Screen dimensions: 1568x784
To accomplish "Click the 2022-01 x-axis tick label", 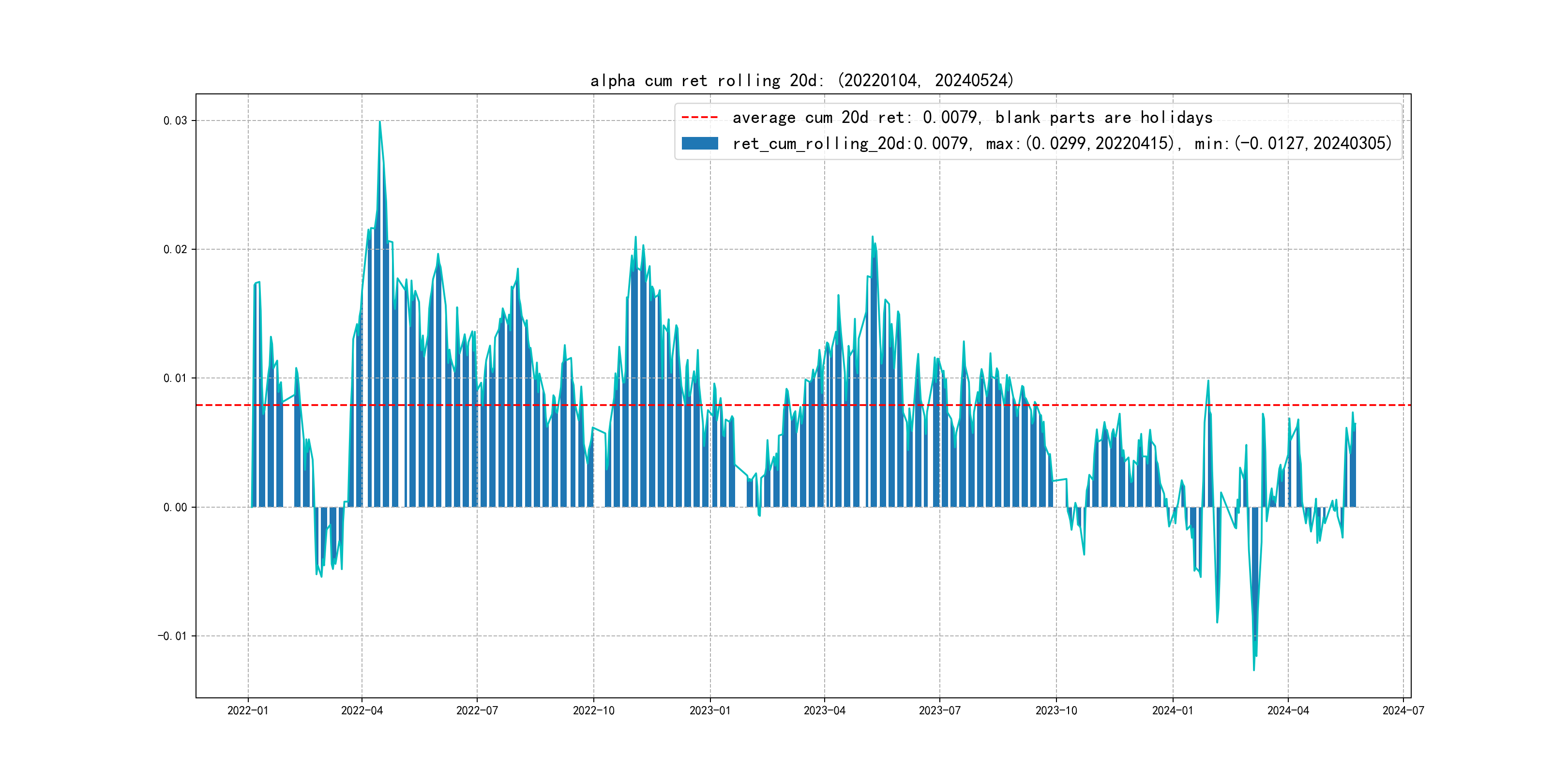I will pyautogui.click(x=248, y=710).
